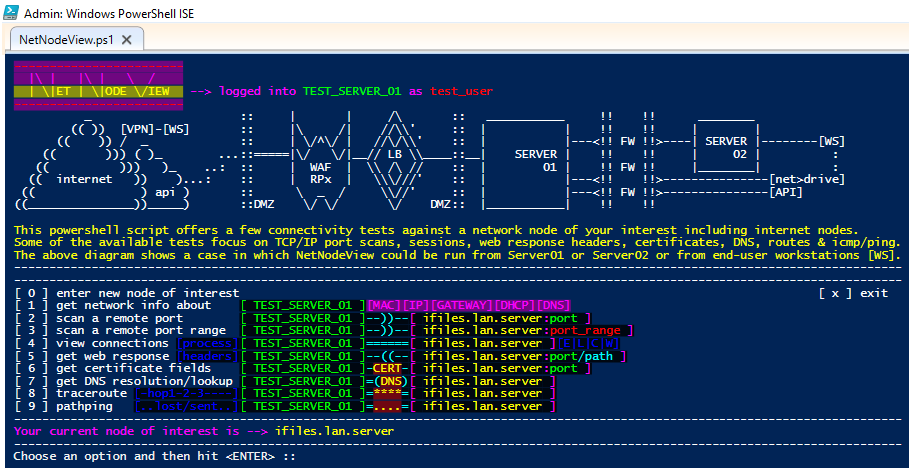The height and width of the screenshot is (469, 912).
Task: Click the [IP] tag
Action: [416, 305]
